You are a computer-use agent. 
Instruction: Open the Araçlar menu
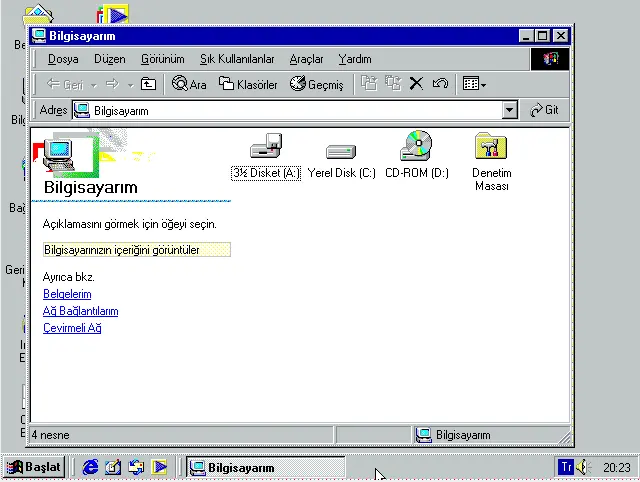(306, 59)
